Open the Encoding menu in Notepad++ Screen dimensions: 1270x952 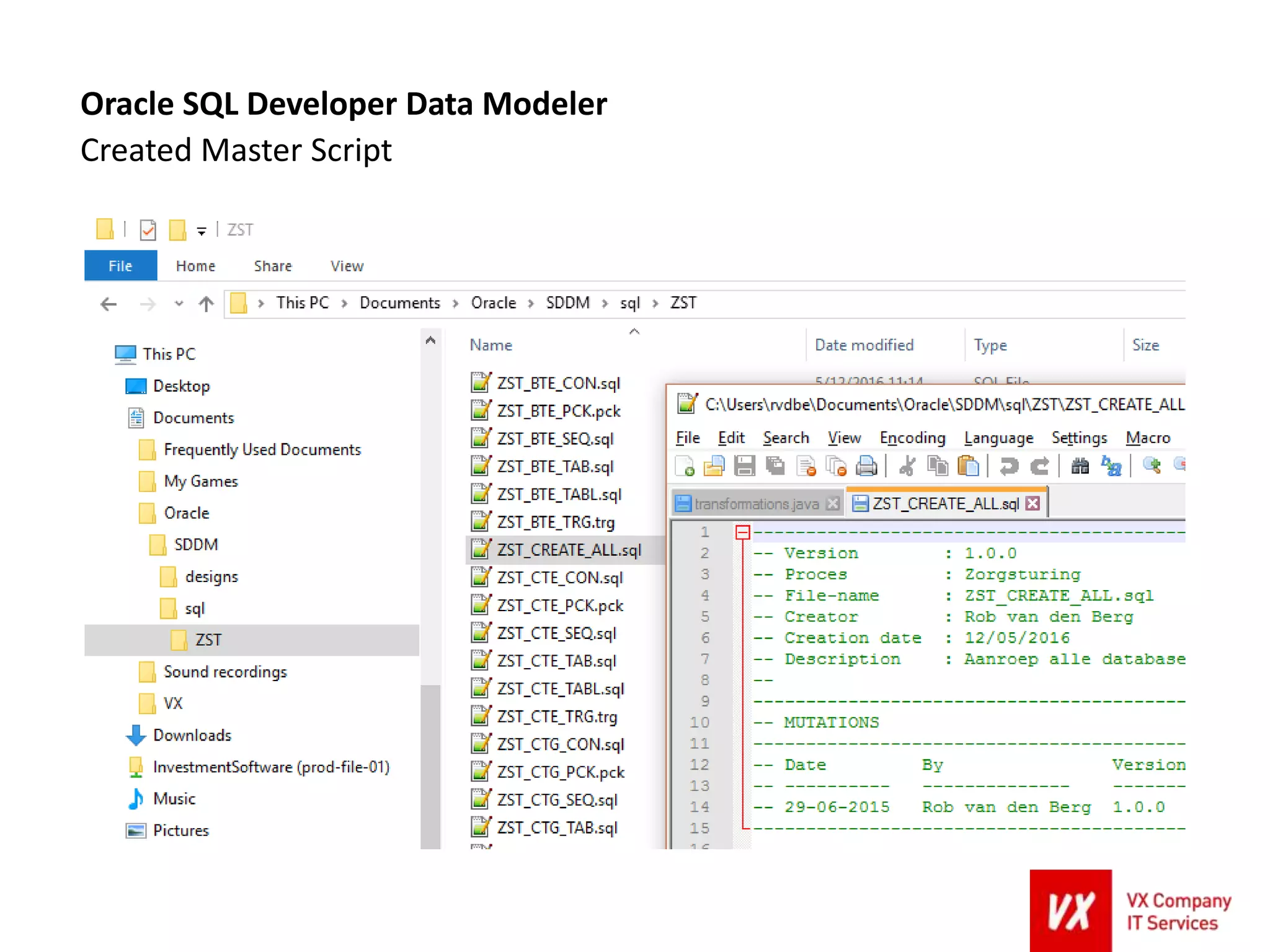(912, 438)
